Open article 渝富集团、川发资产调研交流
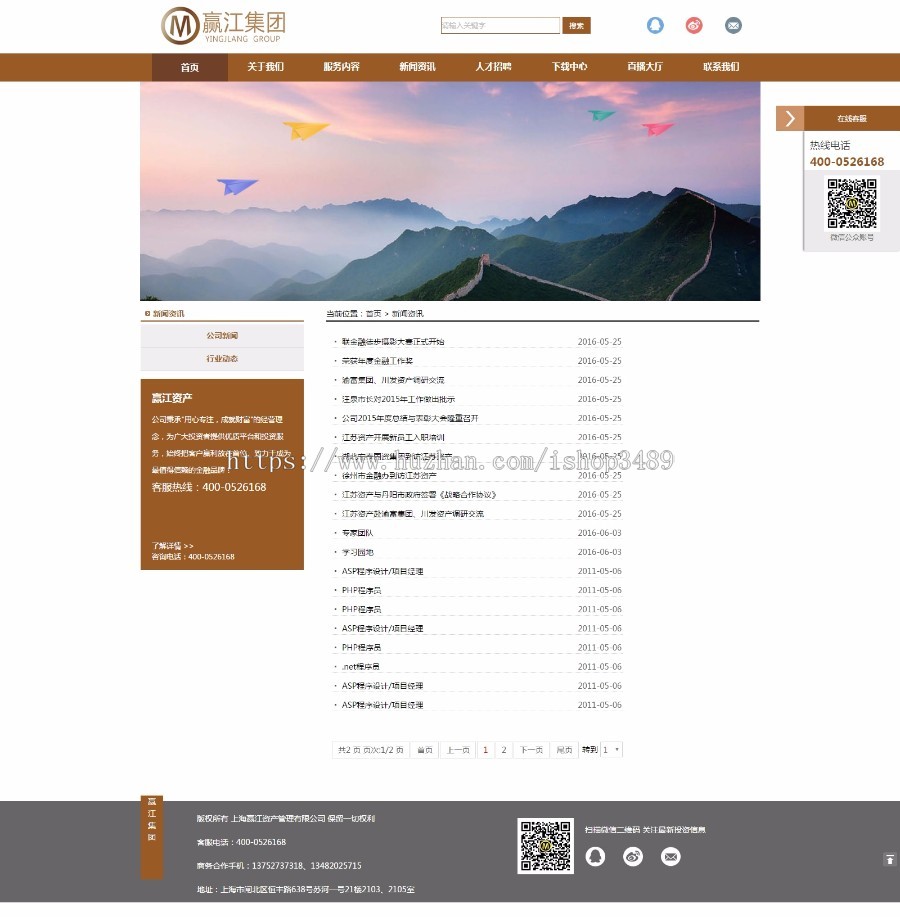The image size is (900, 917). pyautogui.click(x=393, y=380)
